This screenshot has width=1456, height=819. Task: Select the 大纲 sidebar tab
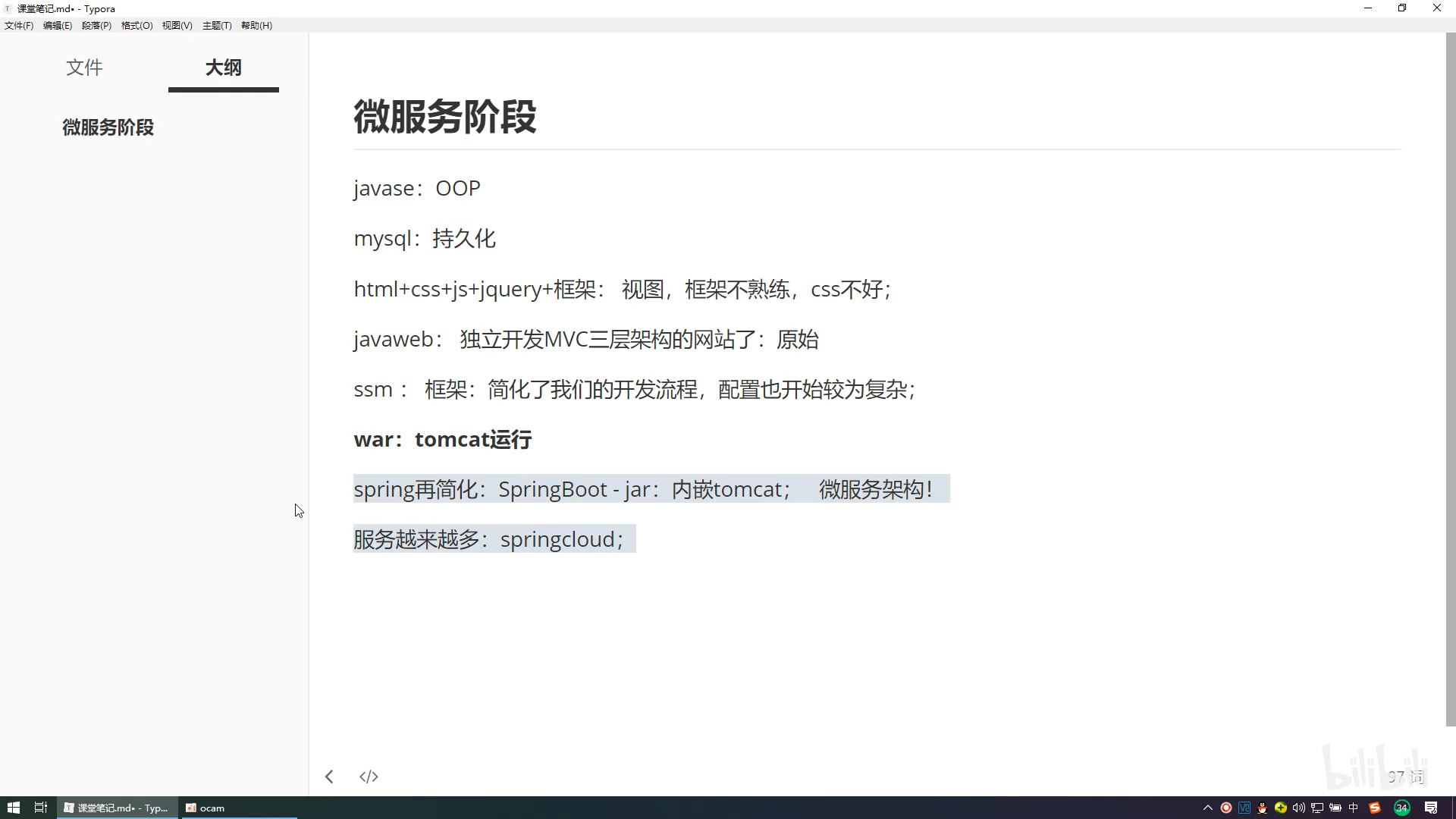pyautogui.click(x=223, y=67)
